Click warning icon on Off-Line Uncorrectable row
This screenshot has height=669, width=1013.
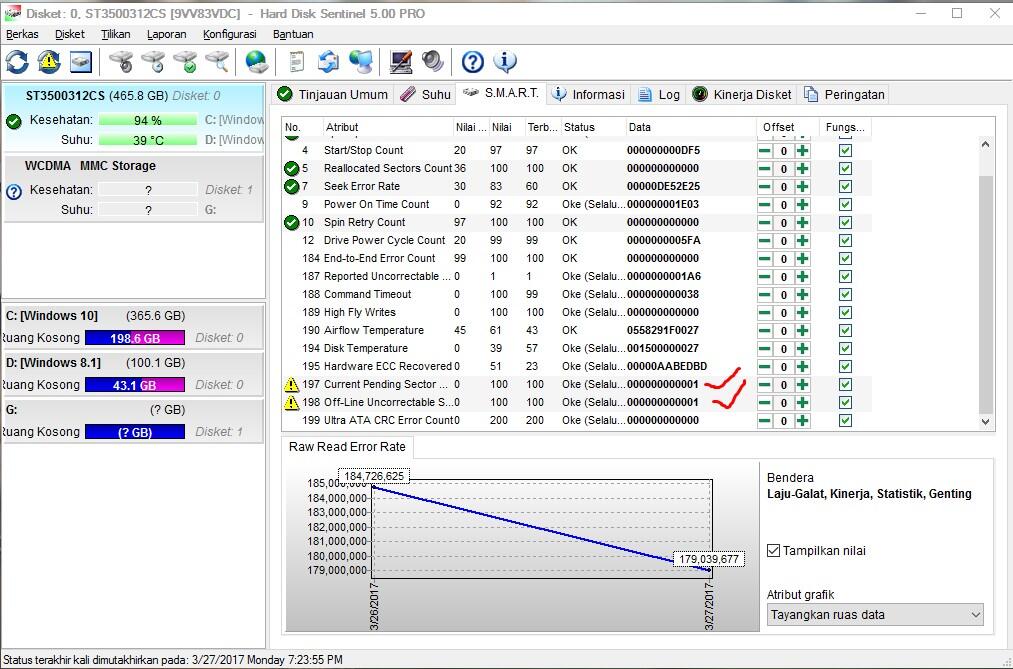point(291,402)
